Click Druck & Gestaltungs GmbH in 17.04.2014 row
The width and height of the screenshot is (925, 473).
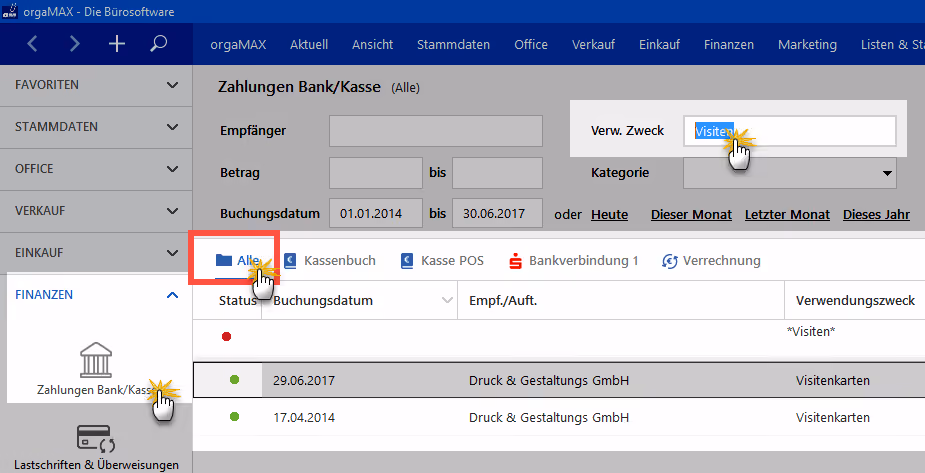point(549,418)
